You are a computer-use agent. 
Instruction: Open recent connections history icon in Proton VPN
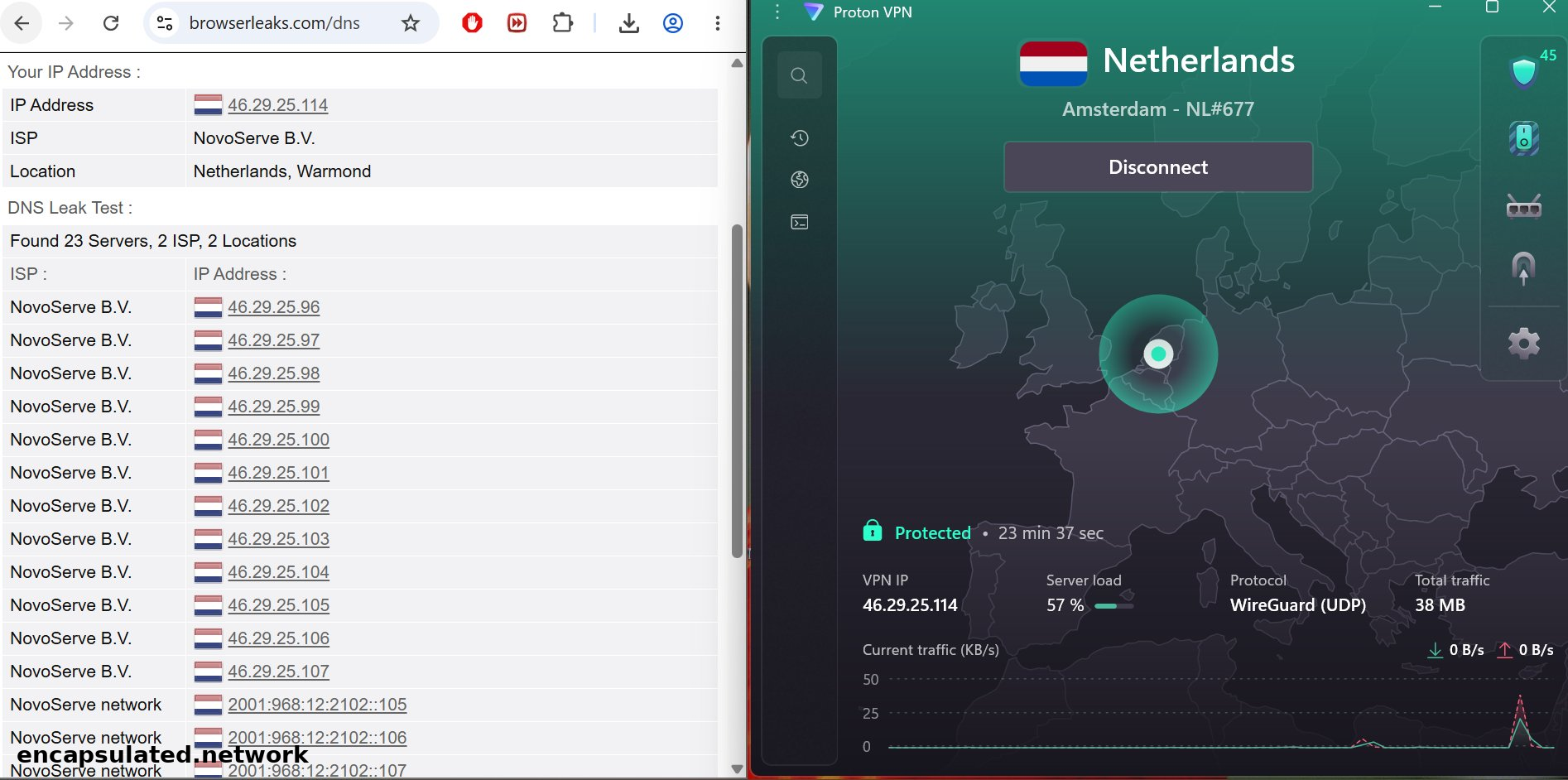(x=800, y=138)
